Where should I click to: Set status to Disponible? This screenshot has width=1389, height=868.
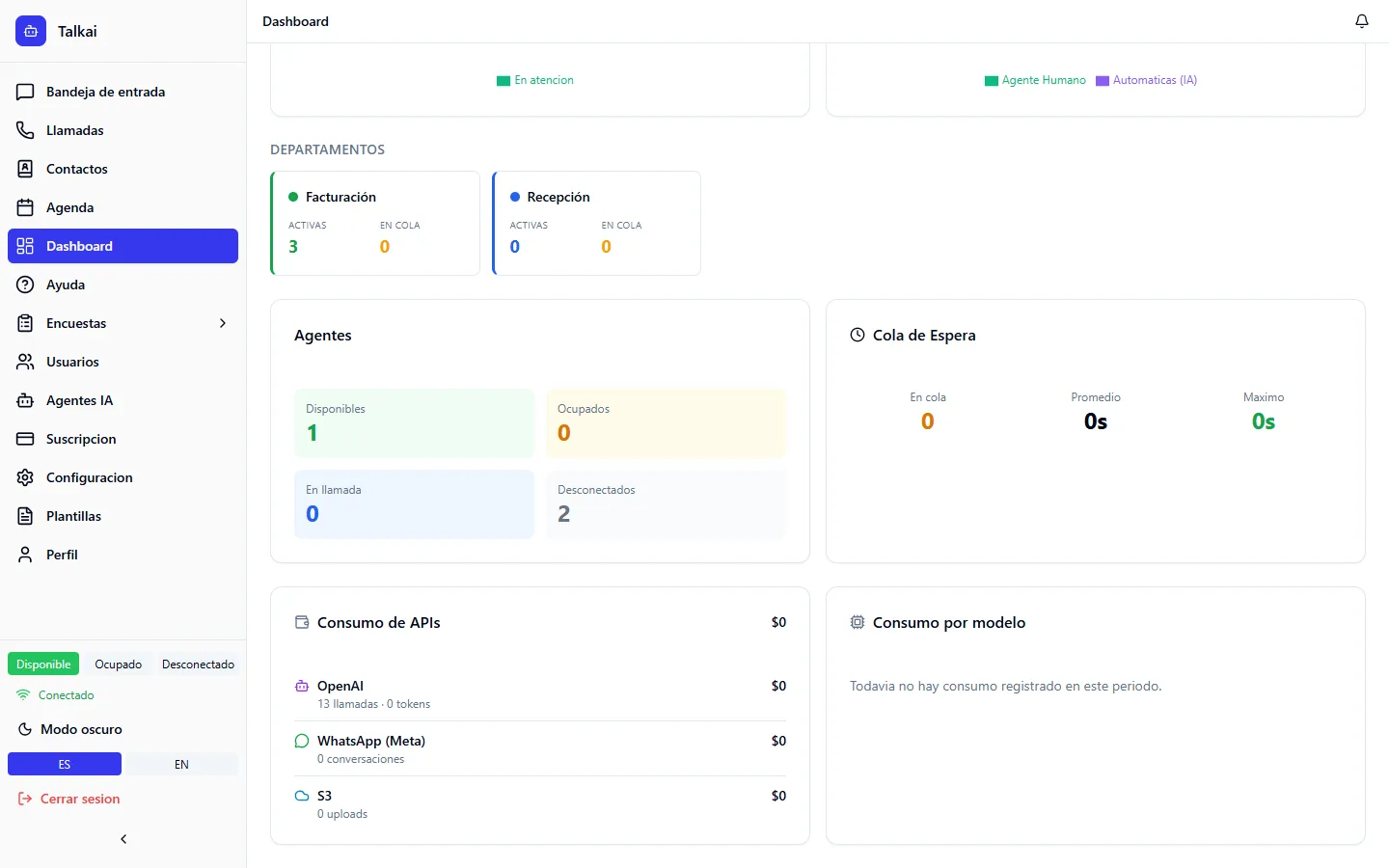point(43,664)
